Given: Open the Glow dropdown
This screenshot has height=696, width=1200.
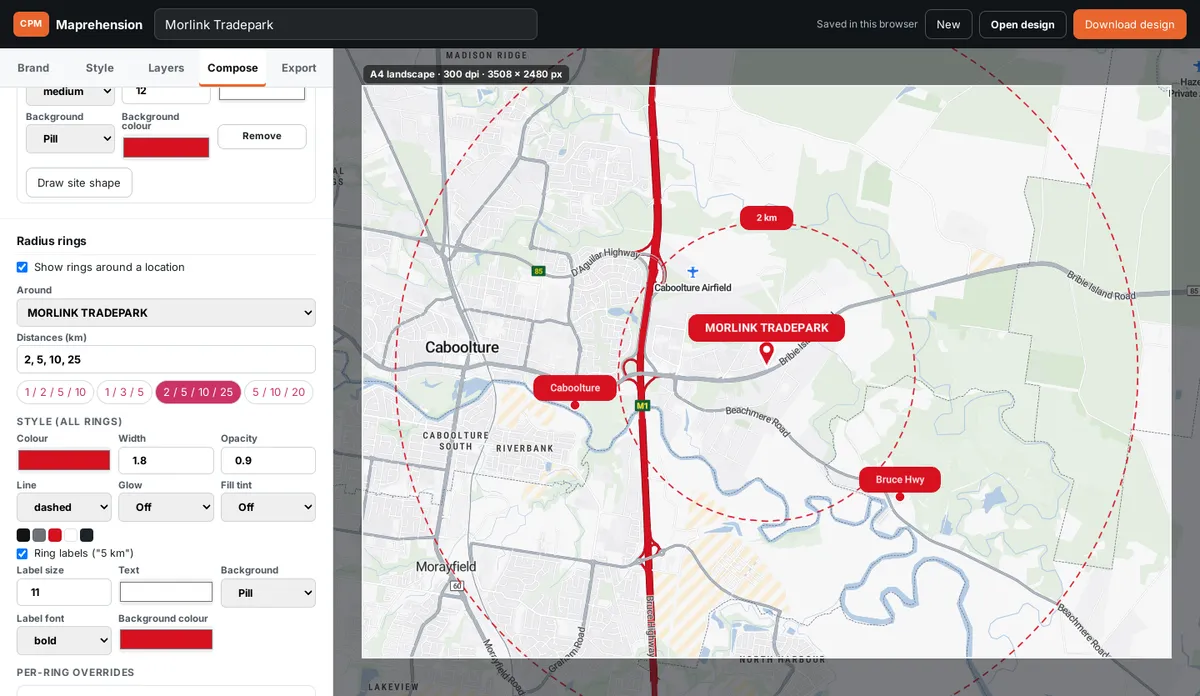Looking at the screenshot, I should click(166, 507).
